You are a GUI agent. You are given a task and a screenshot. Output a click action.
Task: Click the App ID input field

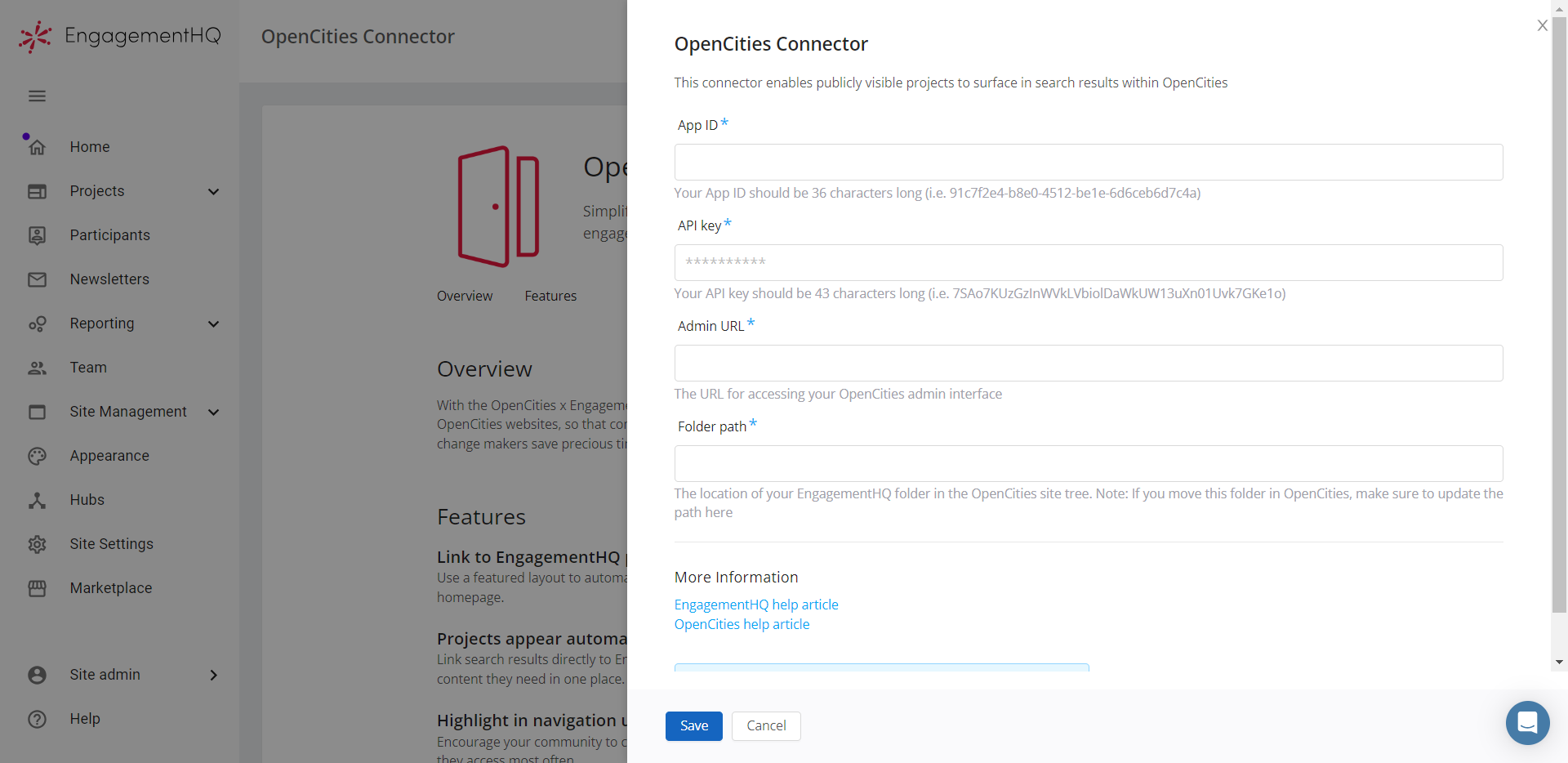[1088, 162]
